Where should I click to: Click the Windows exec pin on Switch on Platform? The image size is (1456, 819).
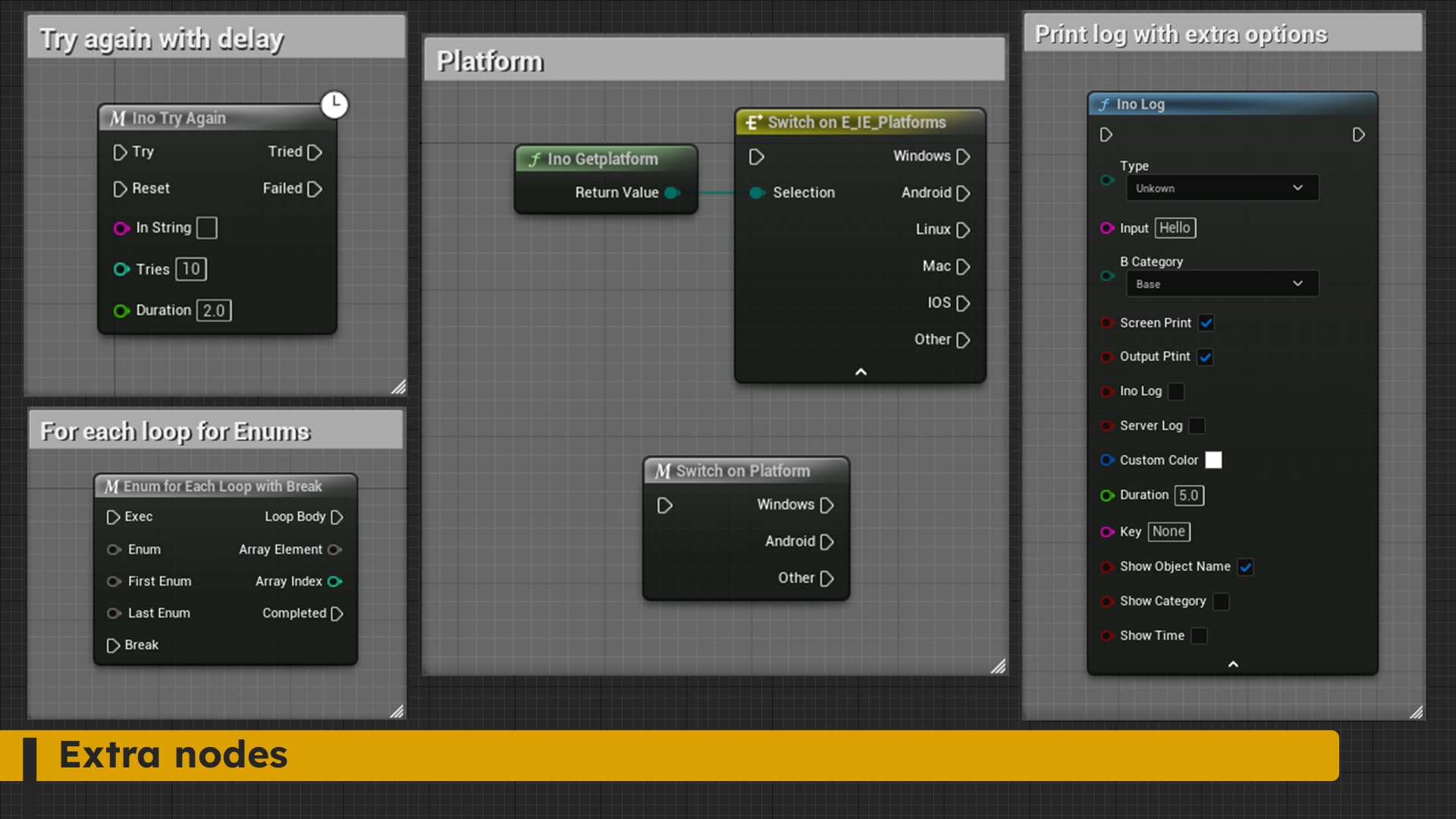point(827,505)
